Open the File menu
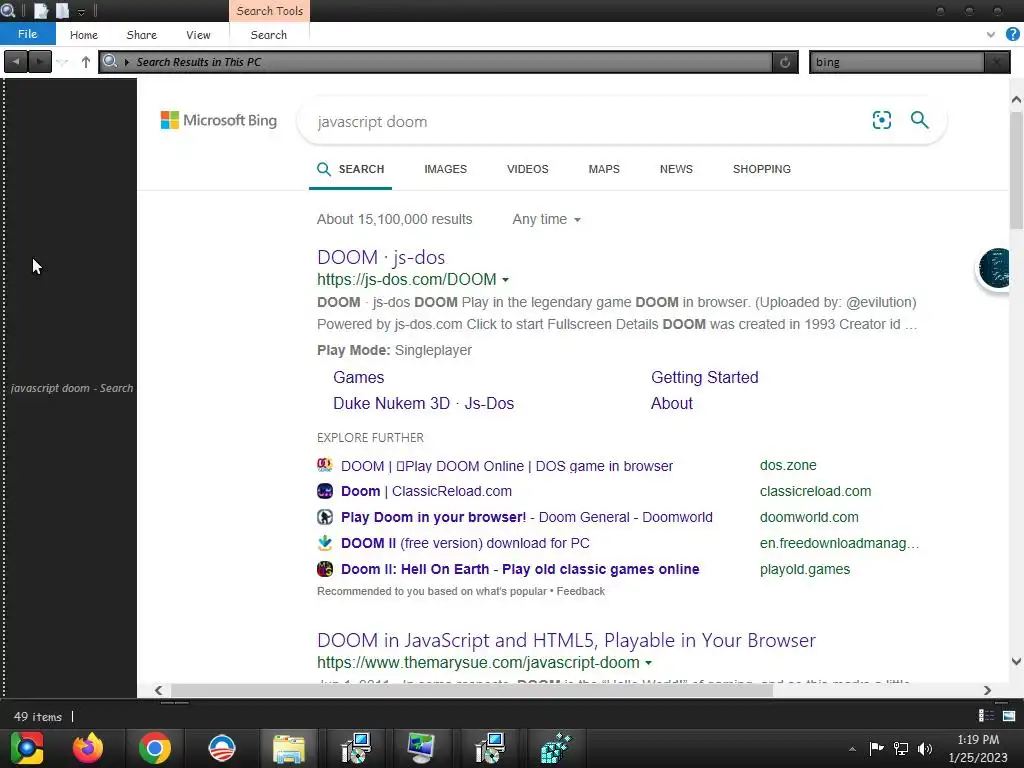1024x768 pixels. 27,34
